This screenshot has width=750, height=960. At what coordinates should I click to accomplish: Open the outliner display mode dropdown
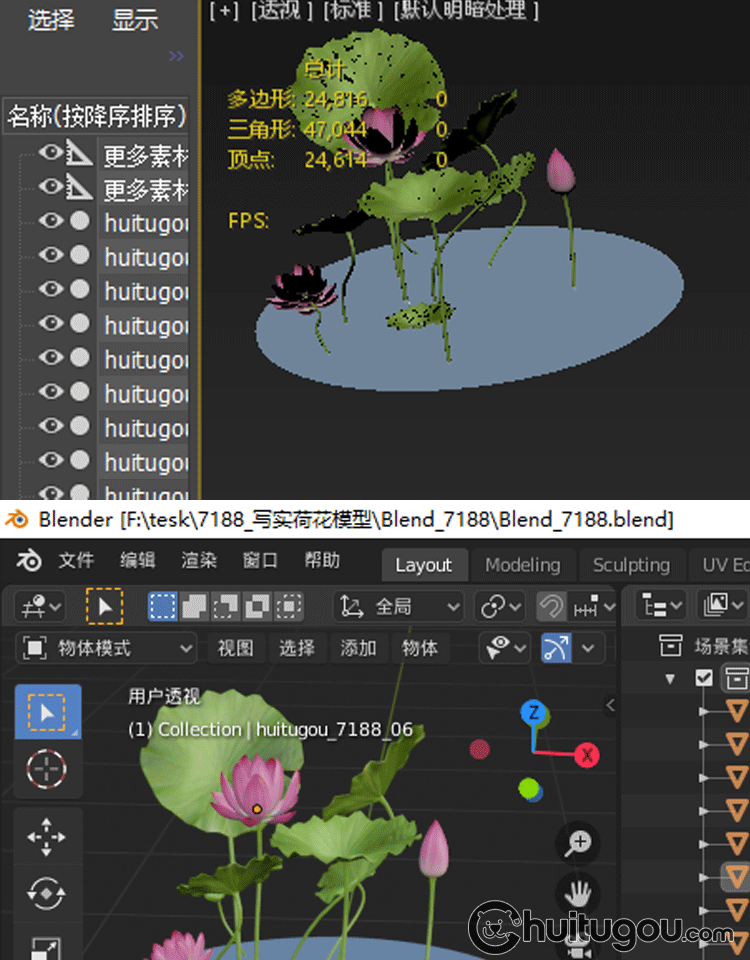723,607
